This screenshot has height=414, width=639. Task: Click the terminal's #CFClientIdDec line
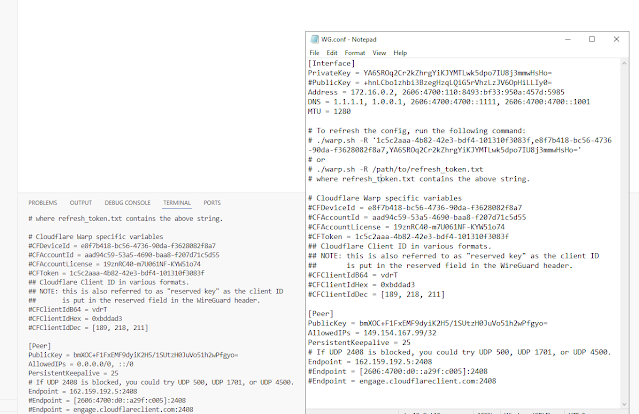(x=88, y=328)
